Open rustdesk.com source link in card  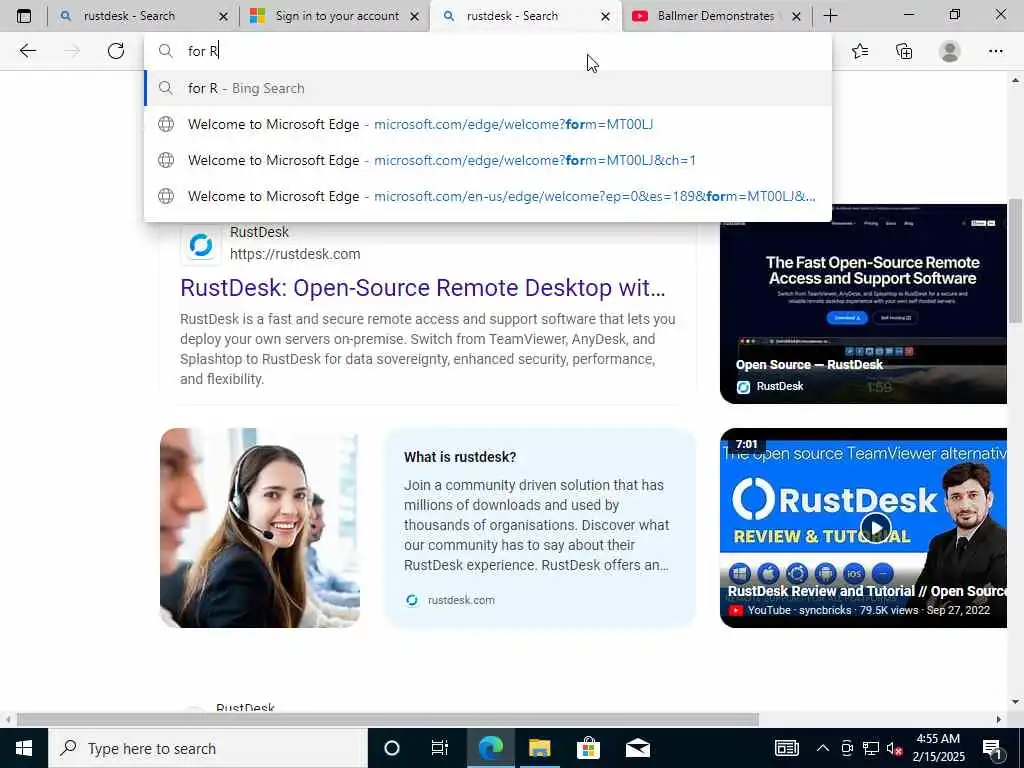click(x=461, y=600)
